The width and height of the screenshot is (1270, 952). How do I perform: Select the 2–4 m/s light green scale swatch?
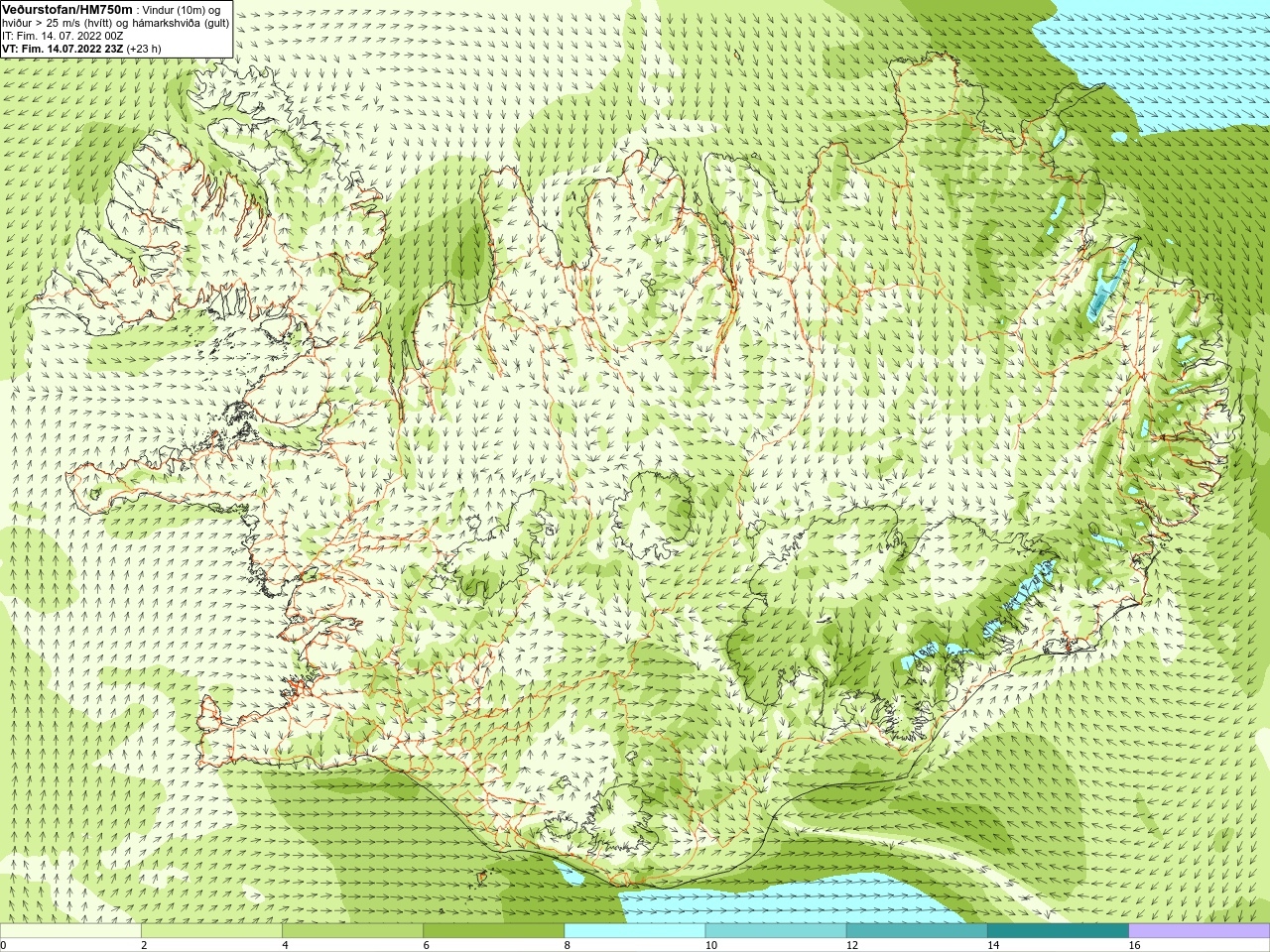pos(211,930)
